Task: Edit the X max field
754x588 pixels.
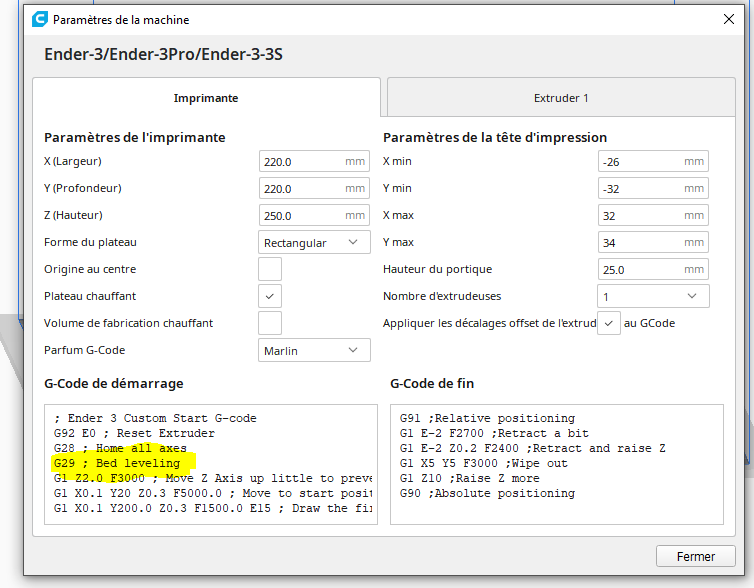Action: click(653, 215)
